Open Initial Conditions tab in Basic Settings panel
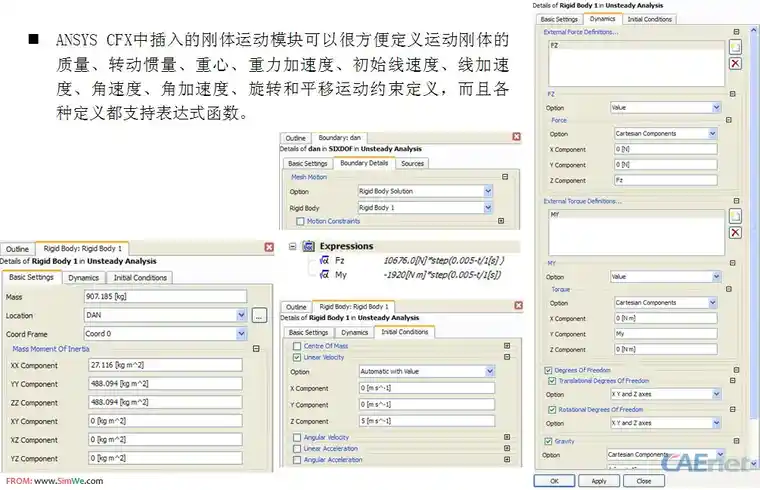 [140, 278]
